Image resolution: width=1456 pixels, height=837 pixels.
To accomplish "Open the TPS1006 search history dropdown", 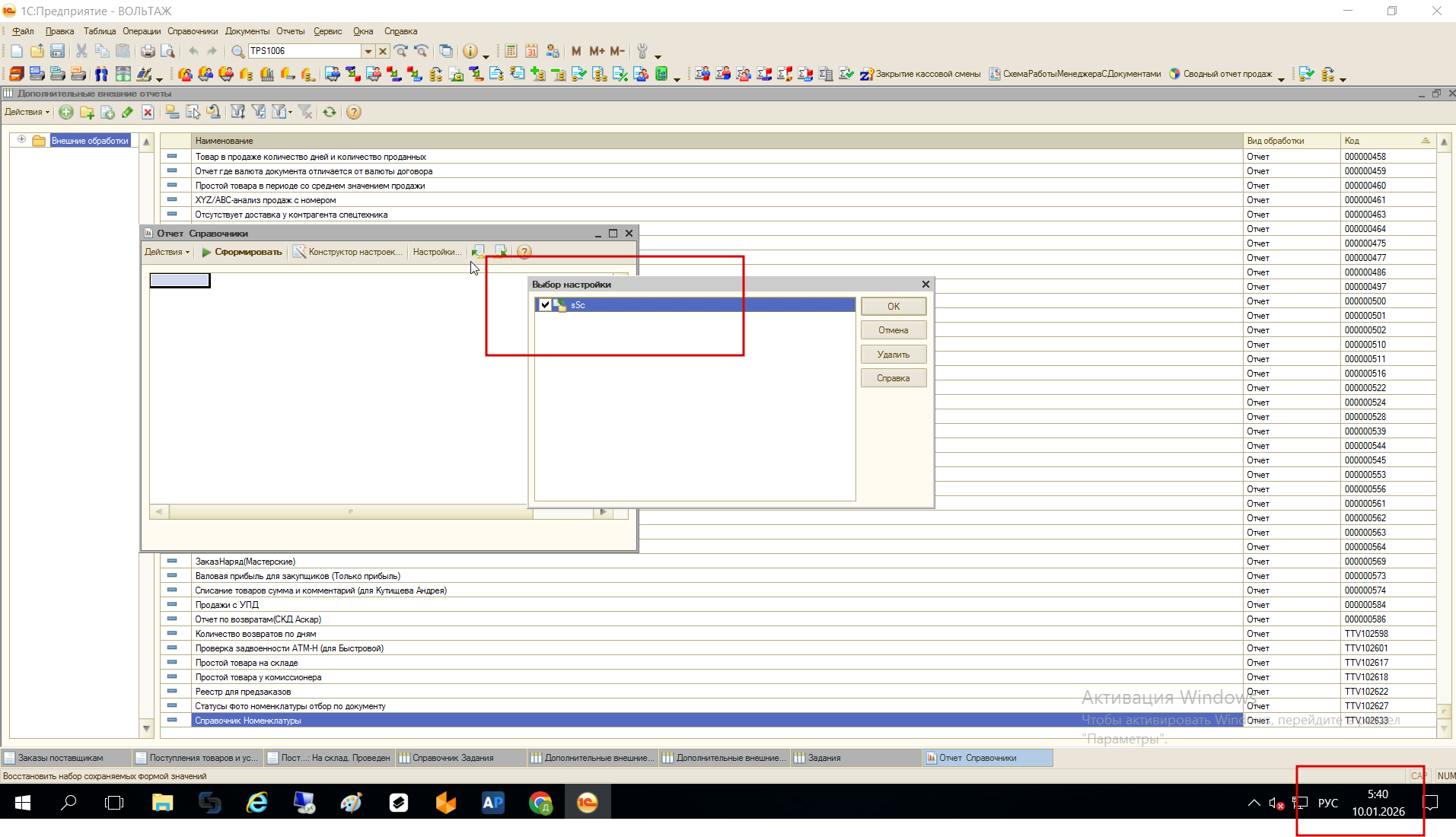I will [368, 51].
